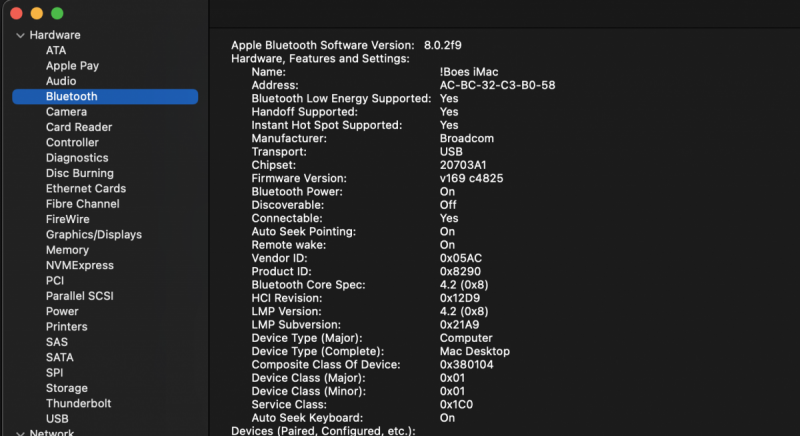Click firmware version v169 c4825

pos(471,178)
